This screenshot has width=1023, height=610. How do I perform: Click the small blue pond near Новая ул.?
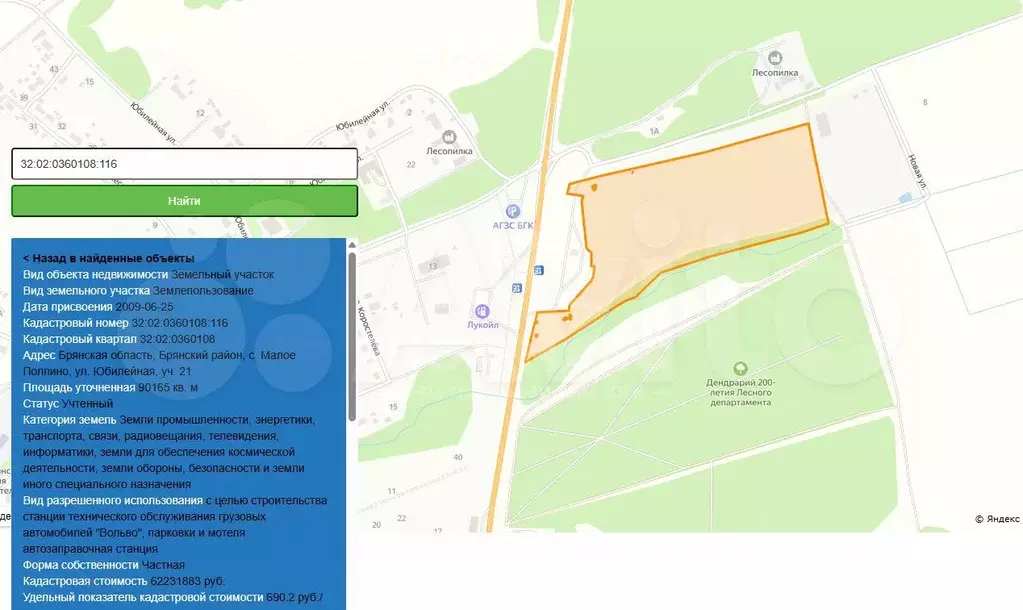pyautogui.click(x=905, y=198)
